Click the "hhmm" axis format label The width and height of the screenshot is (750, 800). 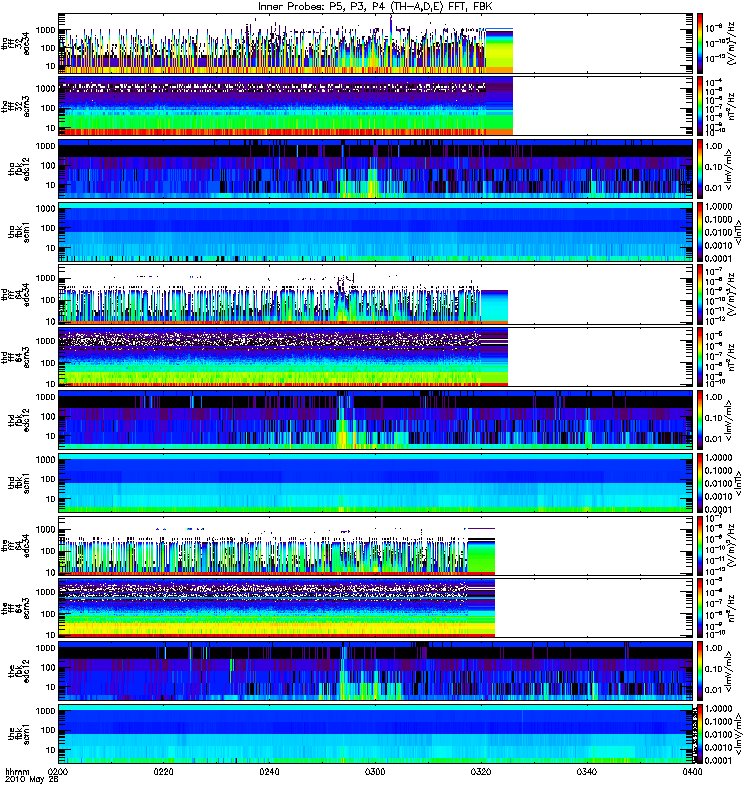pyautogui.click(x=17, y=772)
